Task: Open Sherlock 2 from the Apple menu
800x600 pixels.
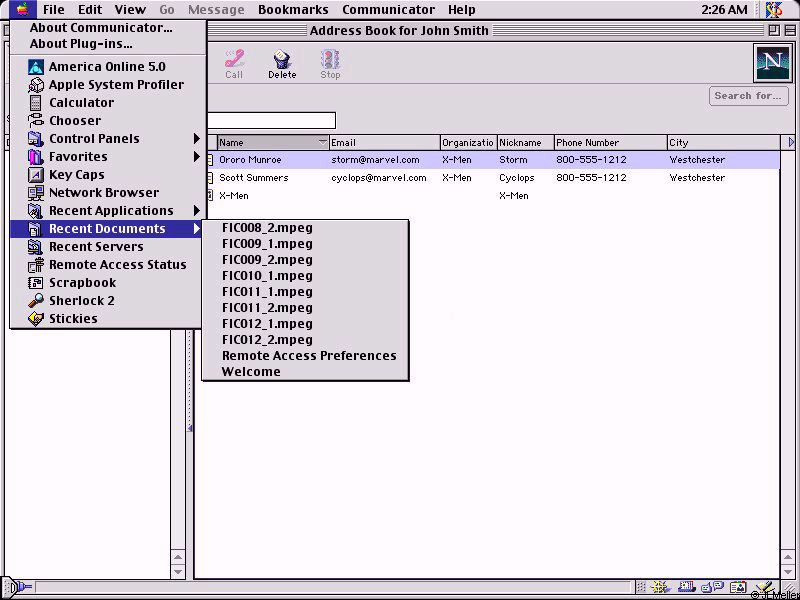Action: coord(81,301)
